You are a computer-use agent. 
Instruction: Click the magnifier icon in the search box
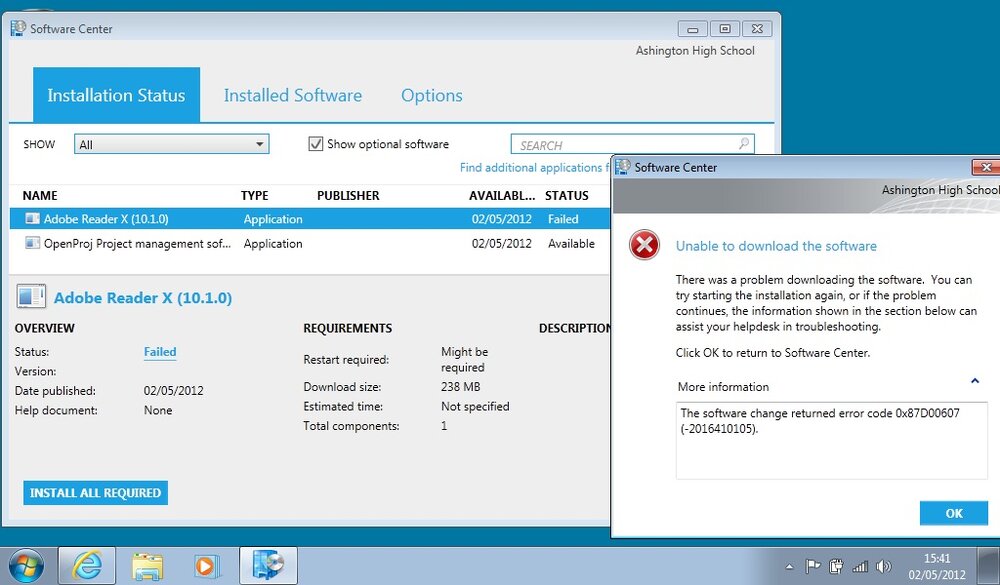click(x=744, y=144)
